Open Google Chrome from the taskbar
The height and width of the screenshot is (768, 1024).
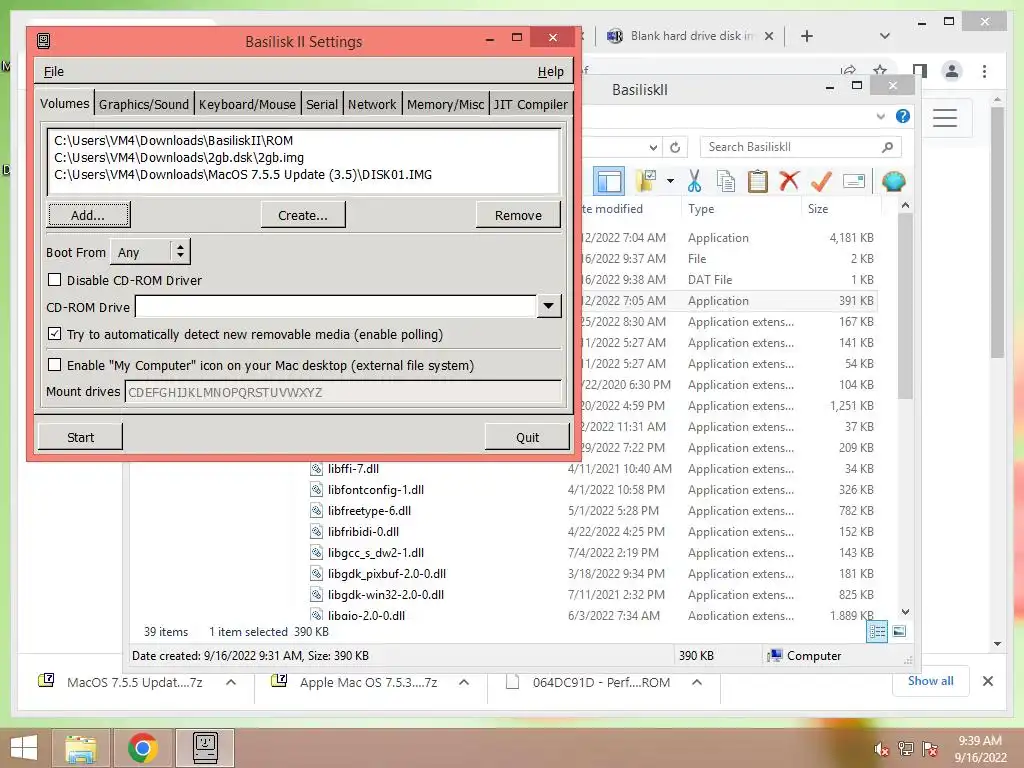142,748
